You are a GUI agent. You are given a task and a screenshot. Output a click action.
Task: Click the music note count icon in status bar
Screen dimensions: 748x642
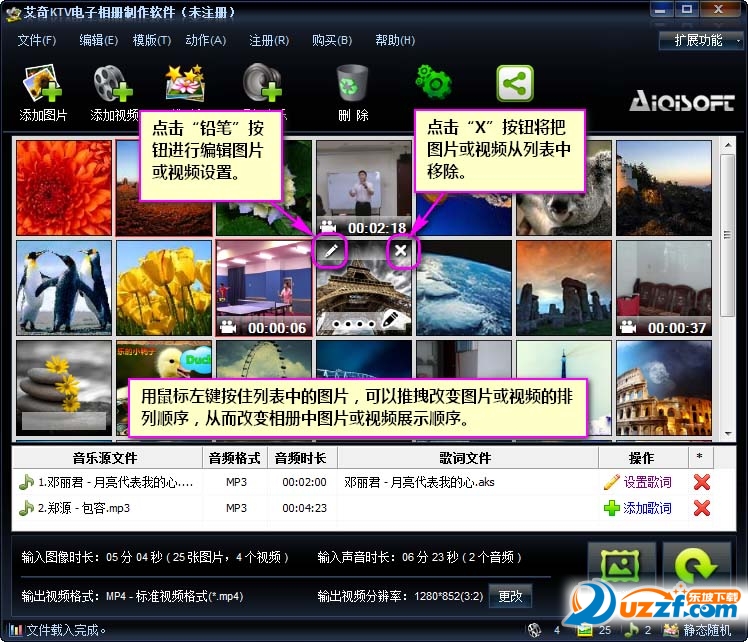point(632,630)
